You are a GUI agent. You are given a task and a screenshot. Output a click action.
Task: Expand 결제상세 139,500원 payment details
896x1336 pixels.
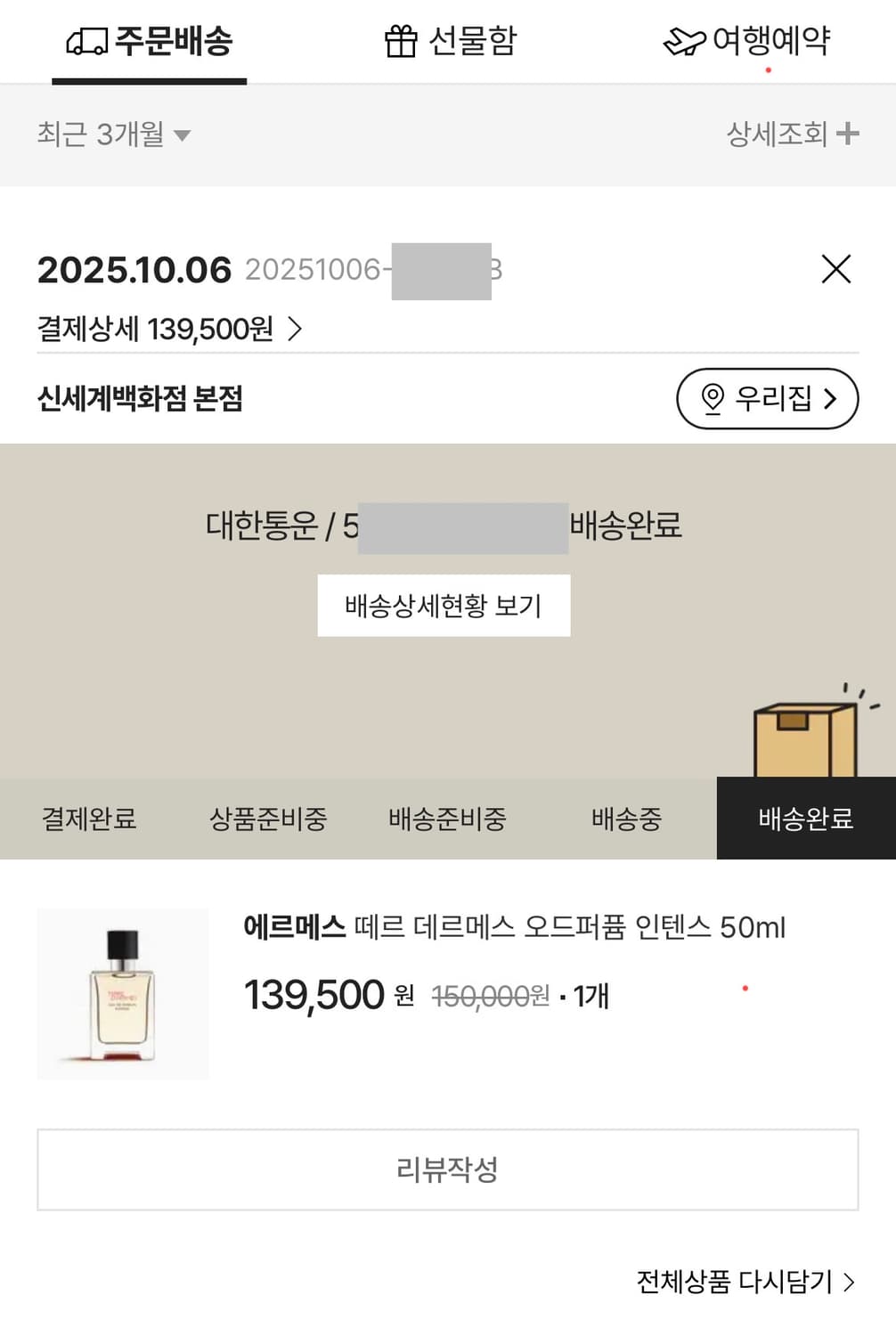point(169,330)
